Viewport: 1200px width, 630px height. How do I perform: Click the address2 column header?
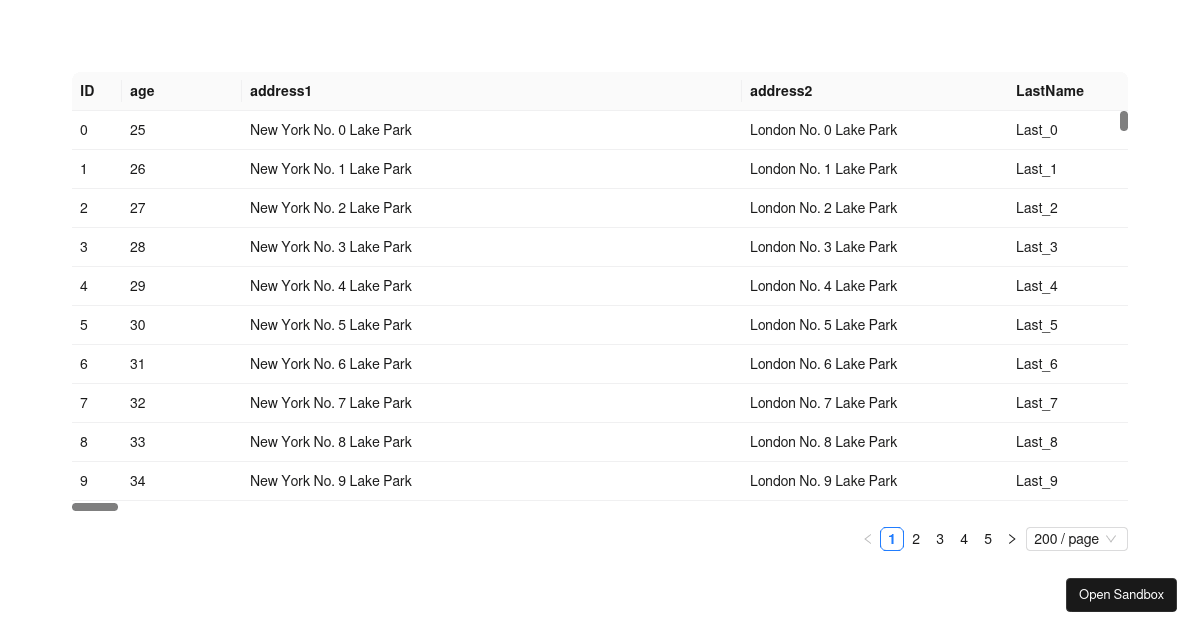781,91
